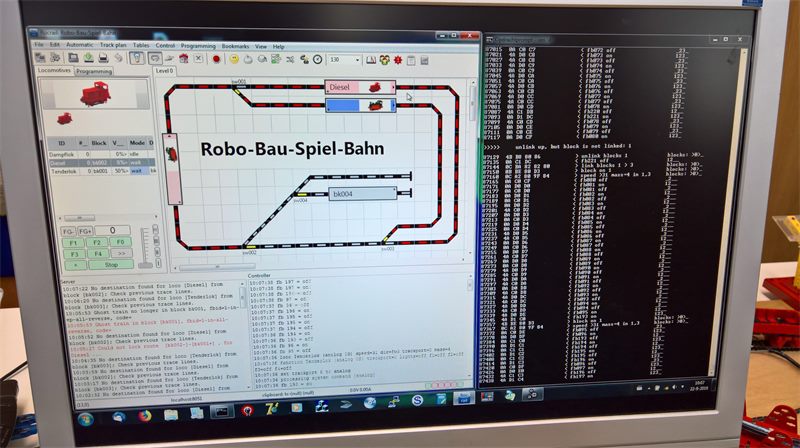This screenshot has width=800, height=448.
Task: Open the Track plan menu
Action: pyautogui.click(x=113, y=45)
